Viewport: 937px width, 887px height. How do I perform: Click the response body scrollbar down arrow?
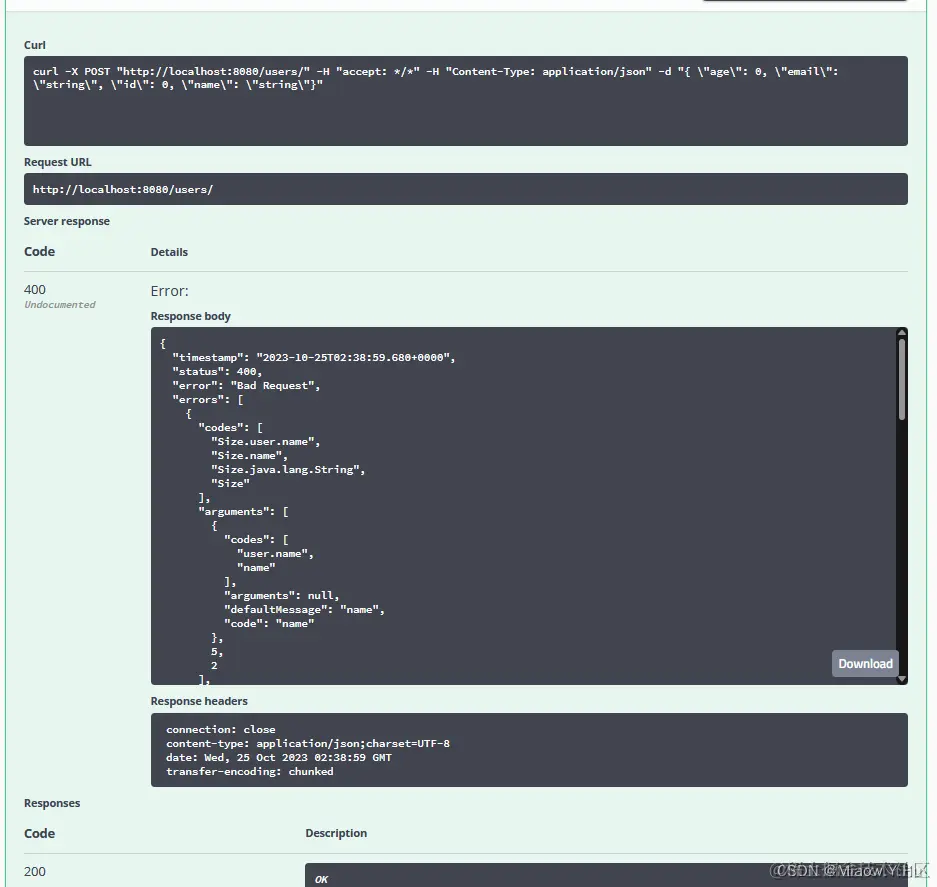point(902,678)
